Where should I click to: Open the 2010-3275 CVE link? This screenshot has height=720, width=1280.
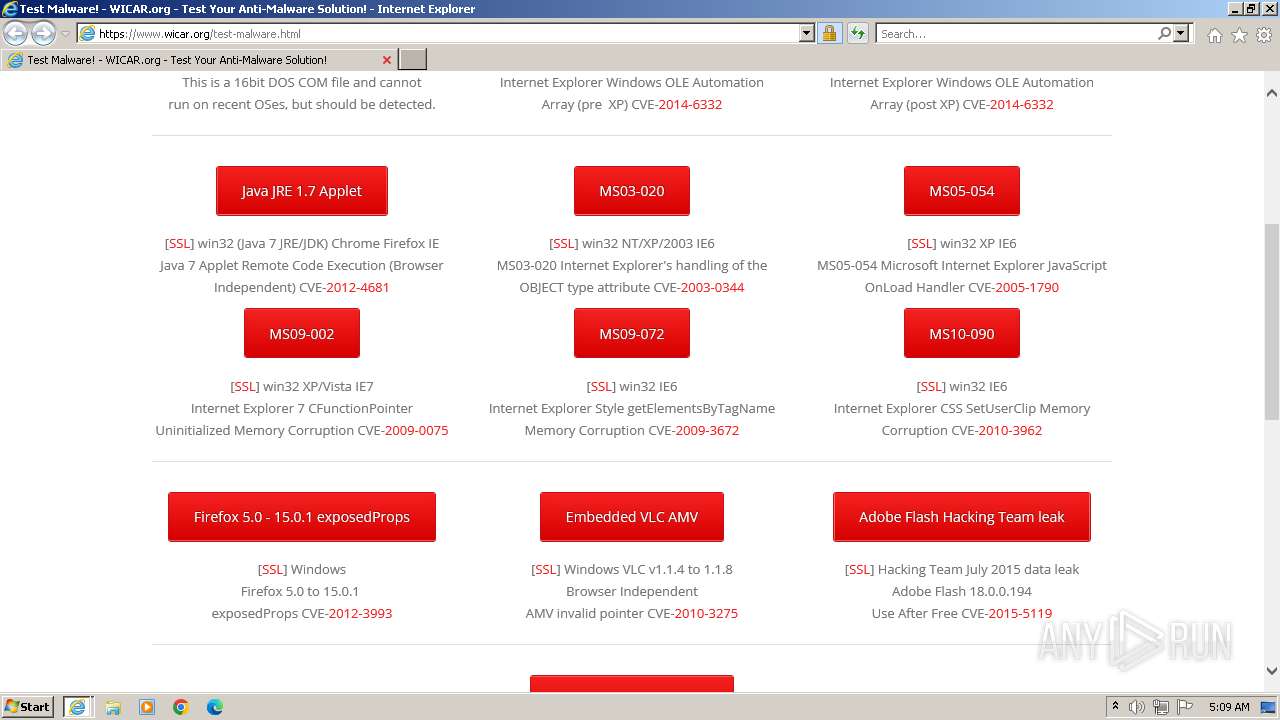click(706, 613)
